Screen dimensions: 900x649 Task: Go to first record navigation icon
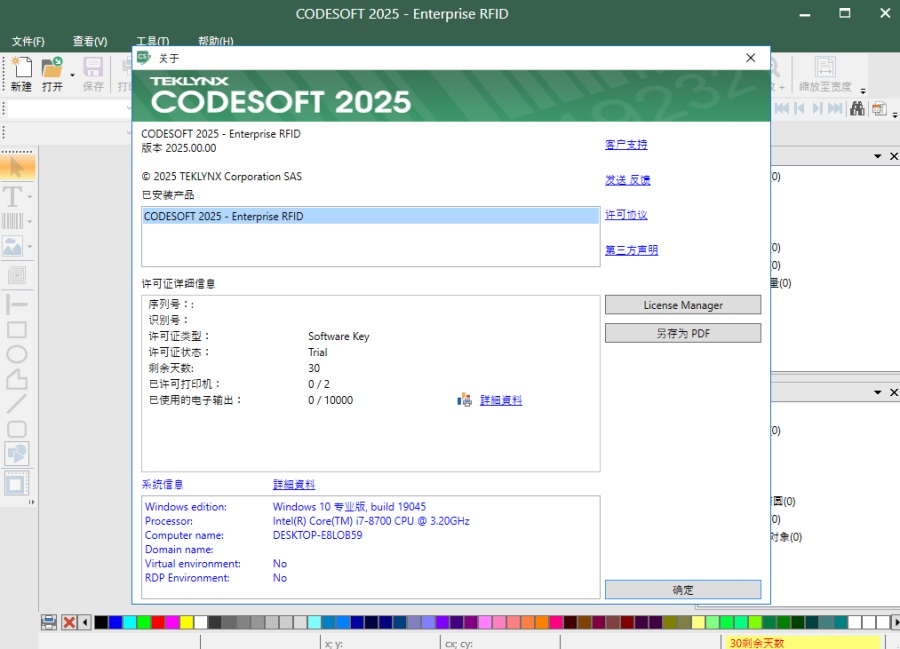click(782, 108)
